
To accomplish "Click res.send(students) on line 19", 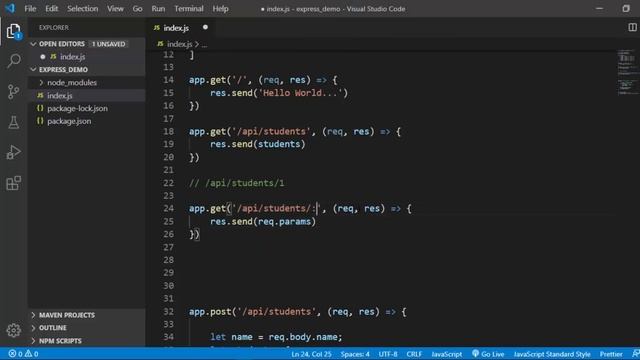I will 258,144.
